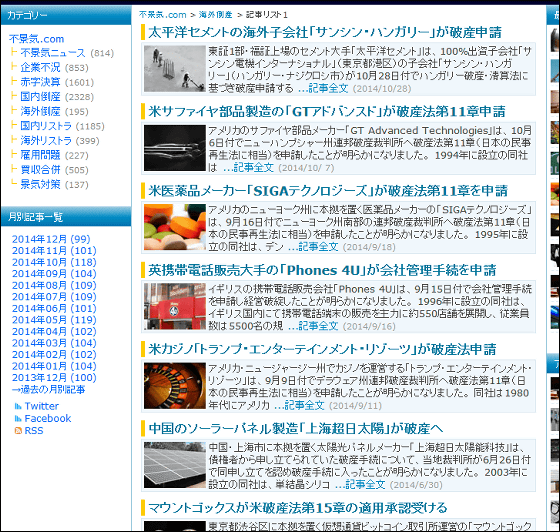This screenshot has height=532, width=560.
Task: Open 太平洋セメント サンシン・ハンガリー article headline
Action: [325, 32]
